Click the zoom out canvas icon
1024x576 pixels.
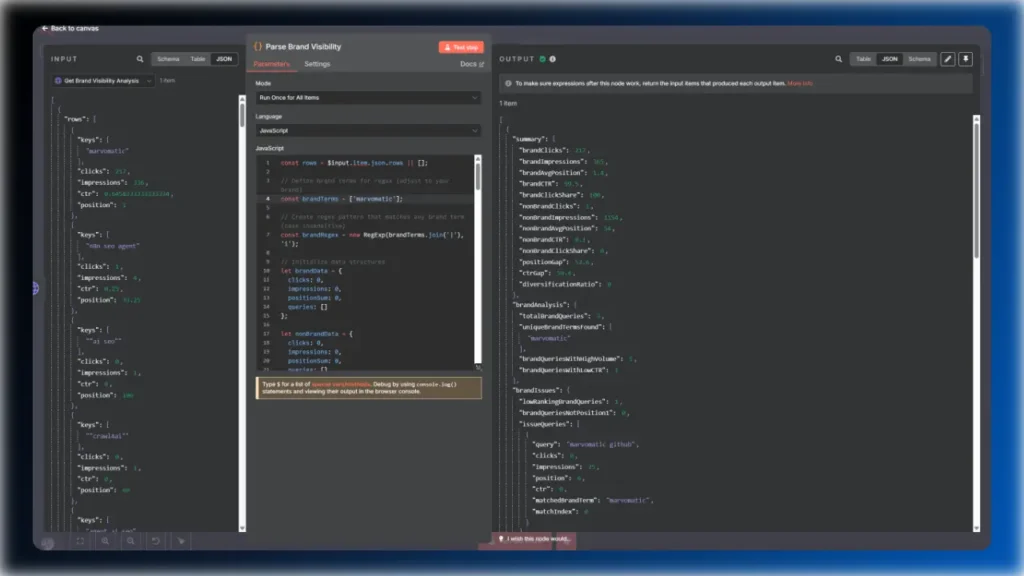click(x=131, y=541)
